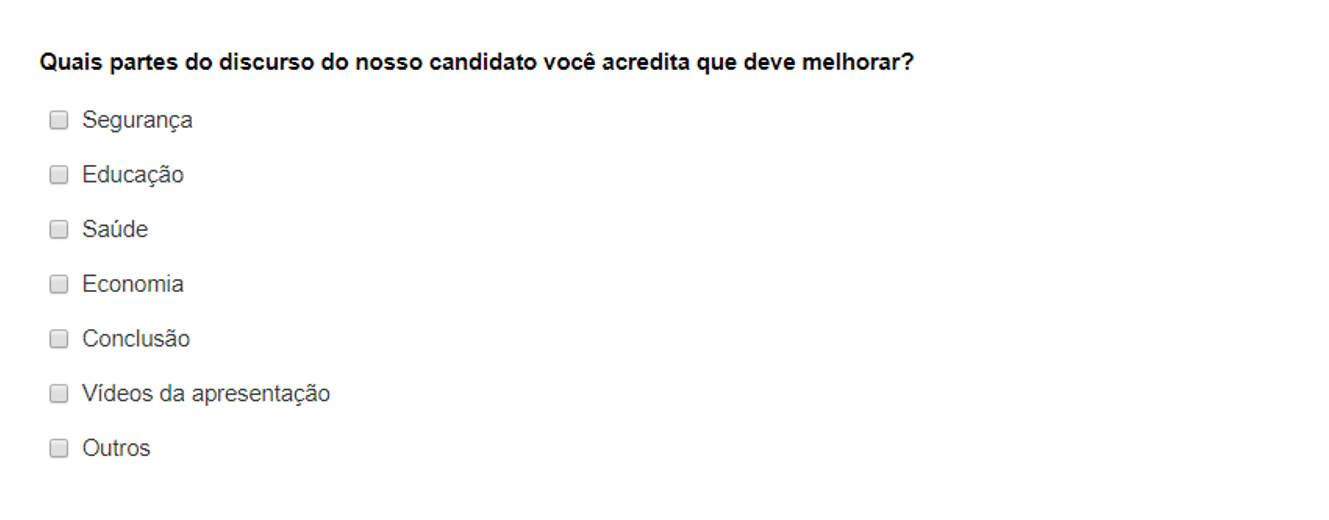
Task: Enable the Economia checkbox
Action: click(59, 284)
